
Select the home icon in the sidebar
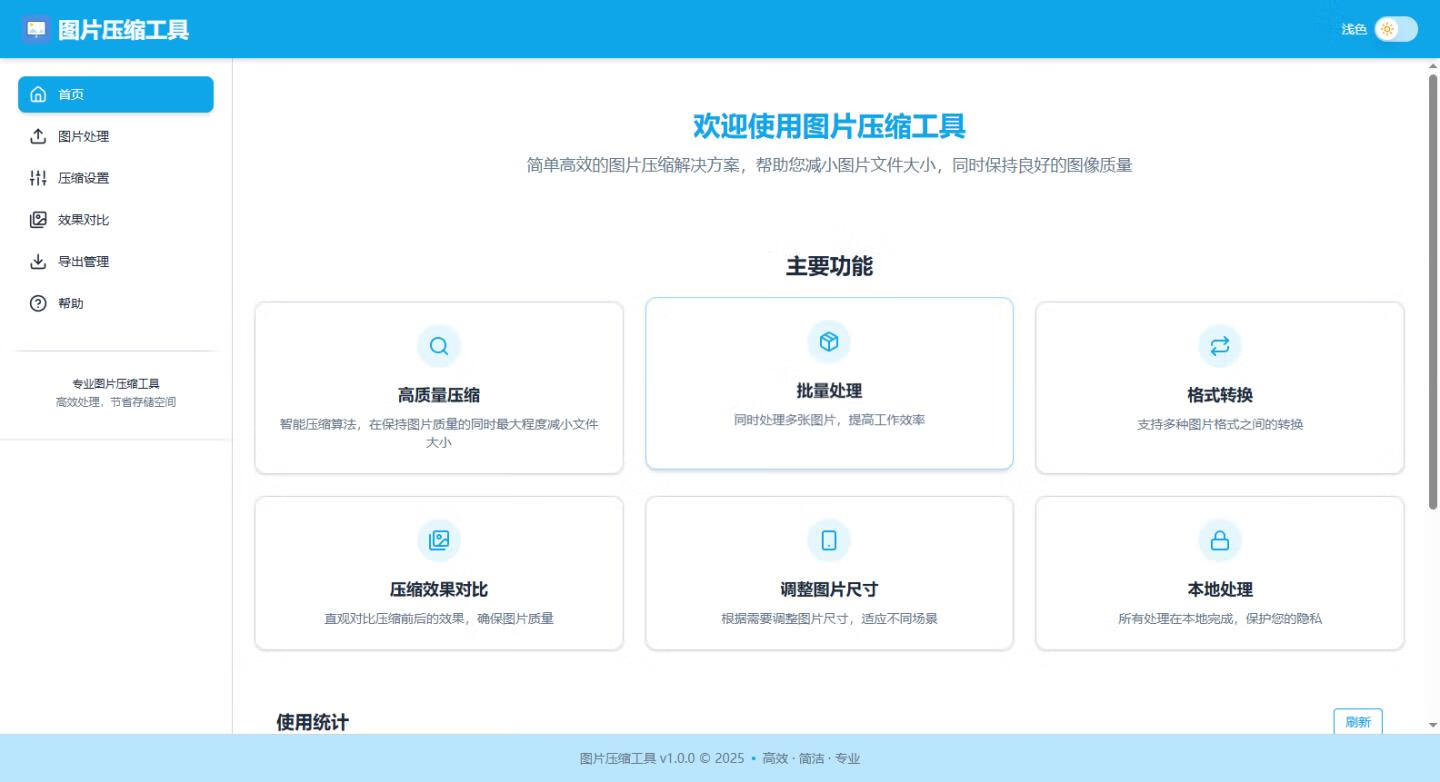(x=38, y=94)
